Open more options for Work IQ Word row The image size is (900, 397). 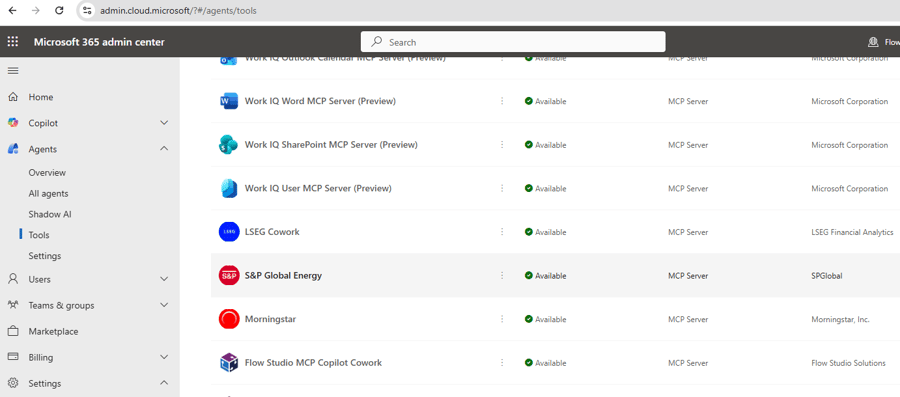[502, 101]
